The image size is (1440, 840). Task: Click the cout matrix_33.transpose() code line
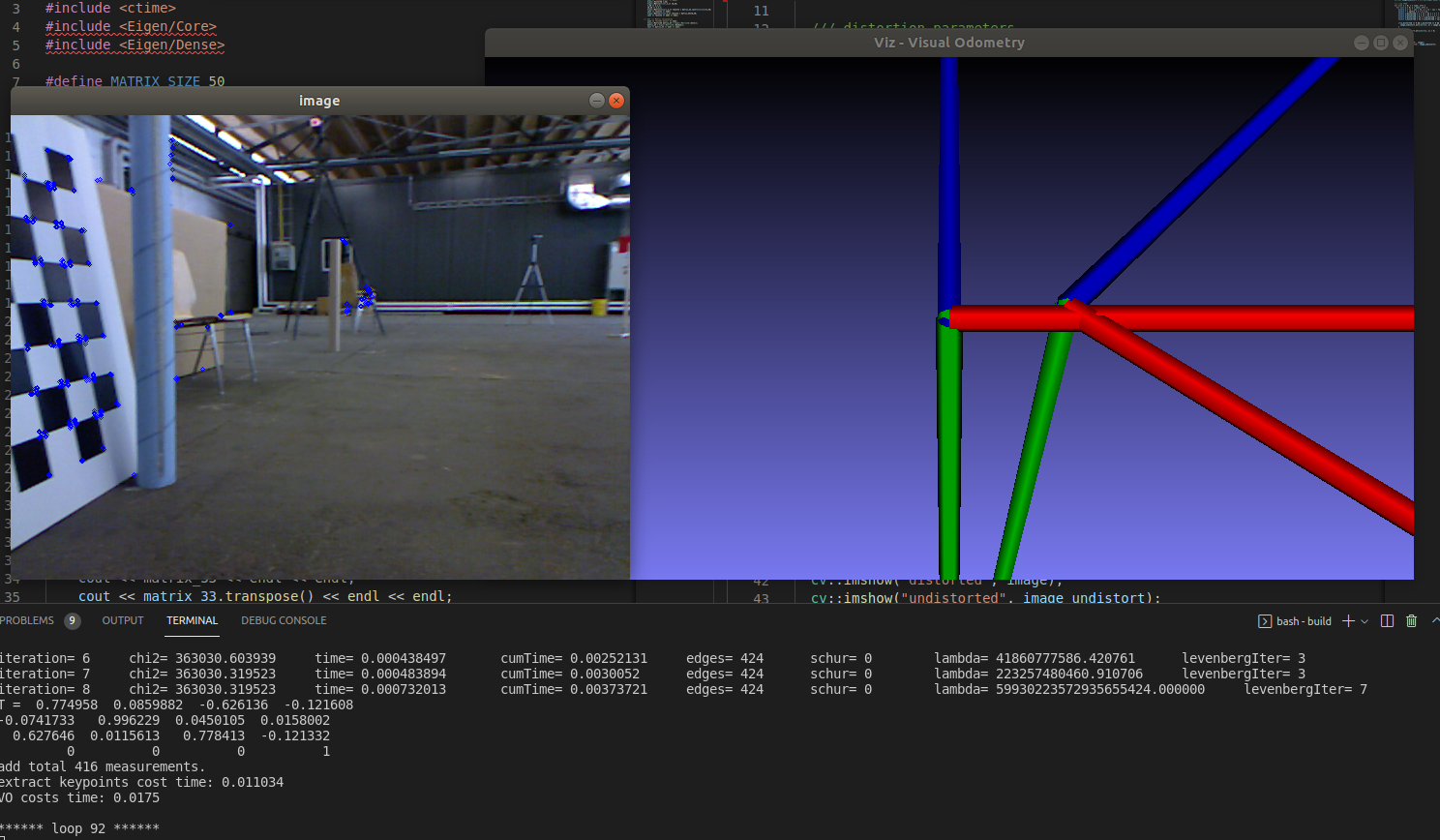tap(265, 596)
